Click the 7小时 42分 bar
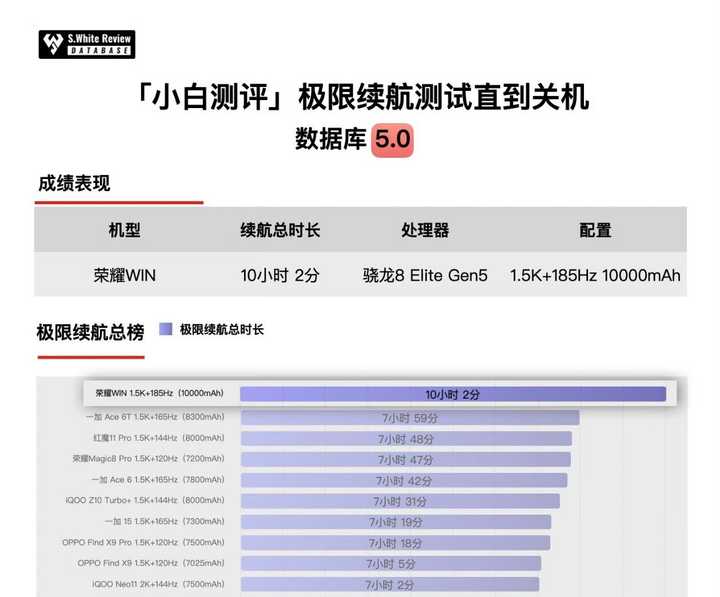This screenshot has width=720, height=597. 404,480
